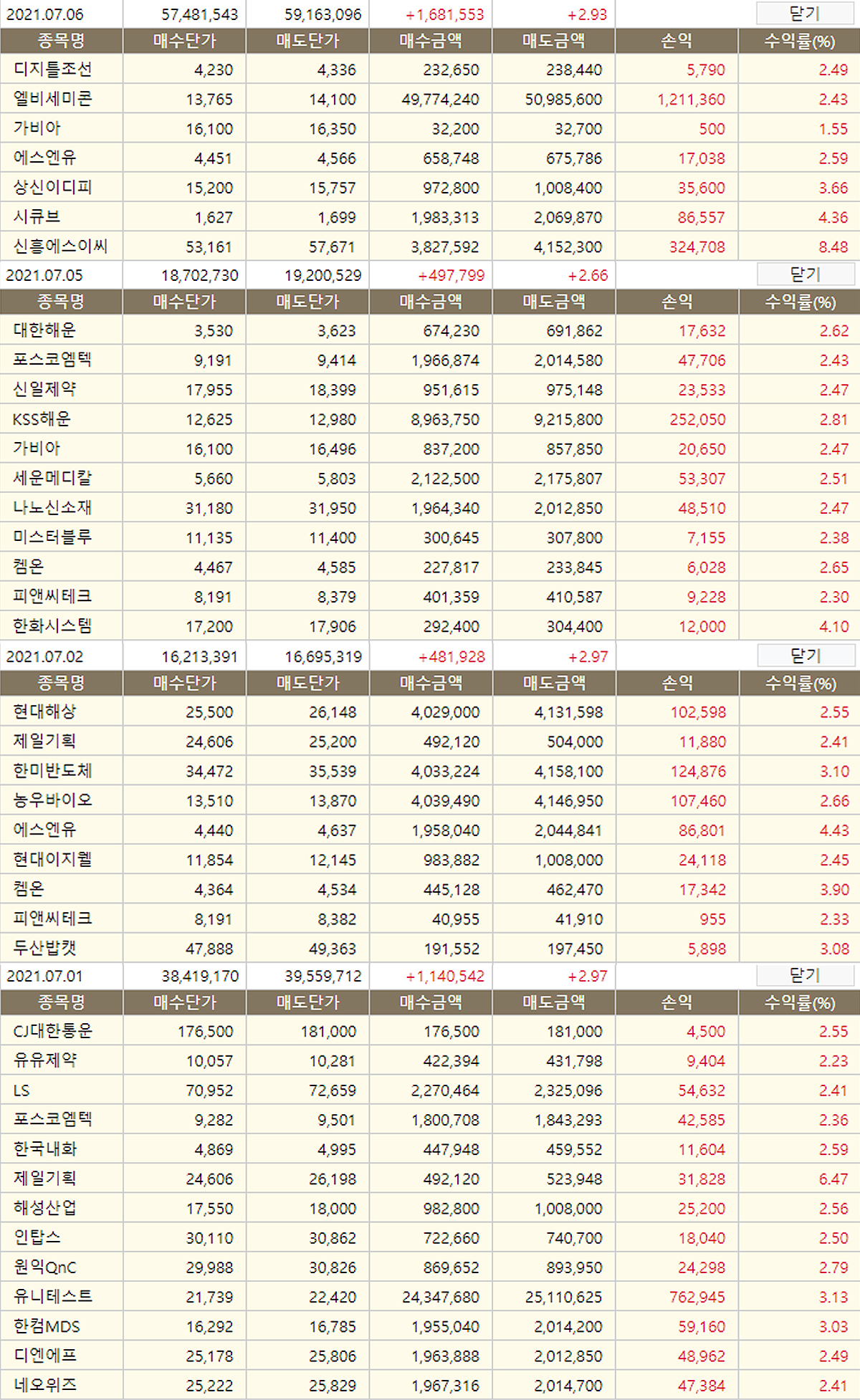860x1400 pixels.
Task: Click the +1,140,542 daily profit total
Action: tap(444, 977)
